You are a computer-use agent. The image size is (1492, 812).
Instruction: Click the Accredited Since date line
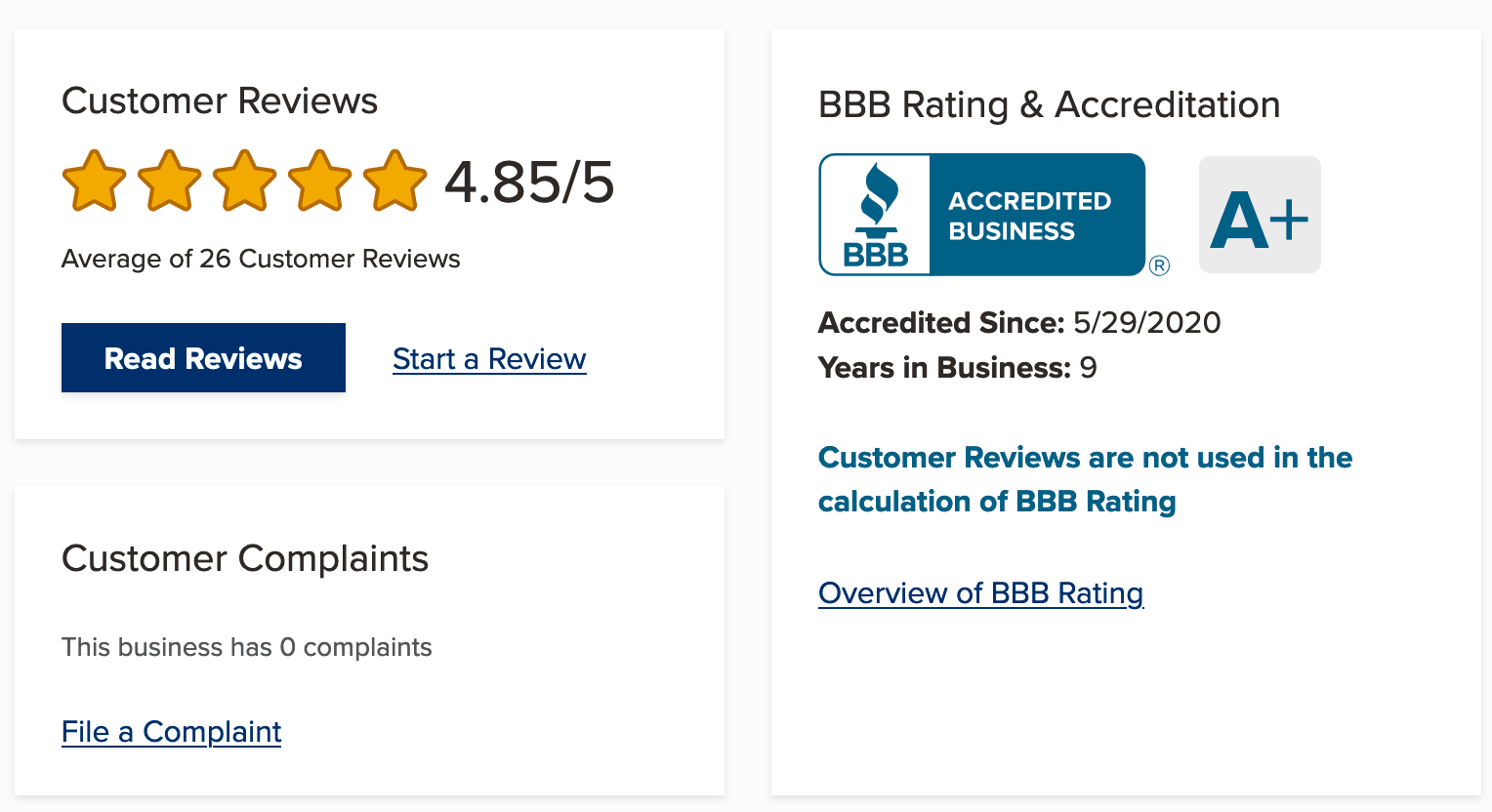[1019, 323]
